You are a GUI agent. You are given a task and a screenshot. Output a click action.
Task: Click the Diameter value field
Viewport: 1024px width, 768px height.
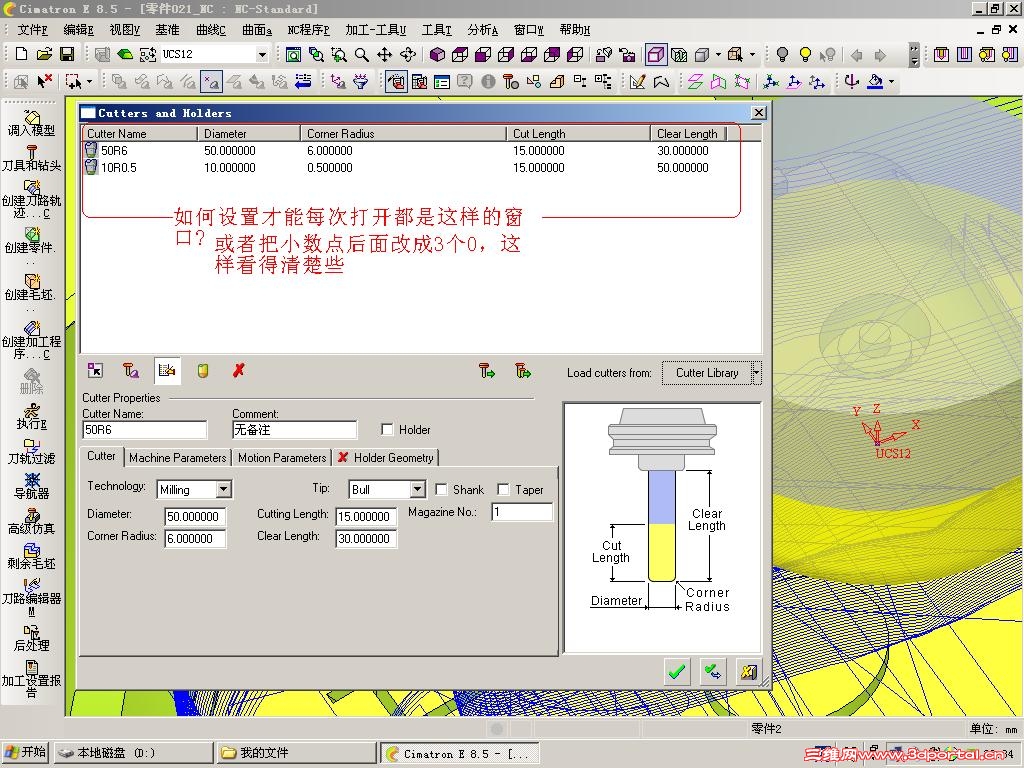pos(195,517)
